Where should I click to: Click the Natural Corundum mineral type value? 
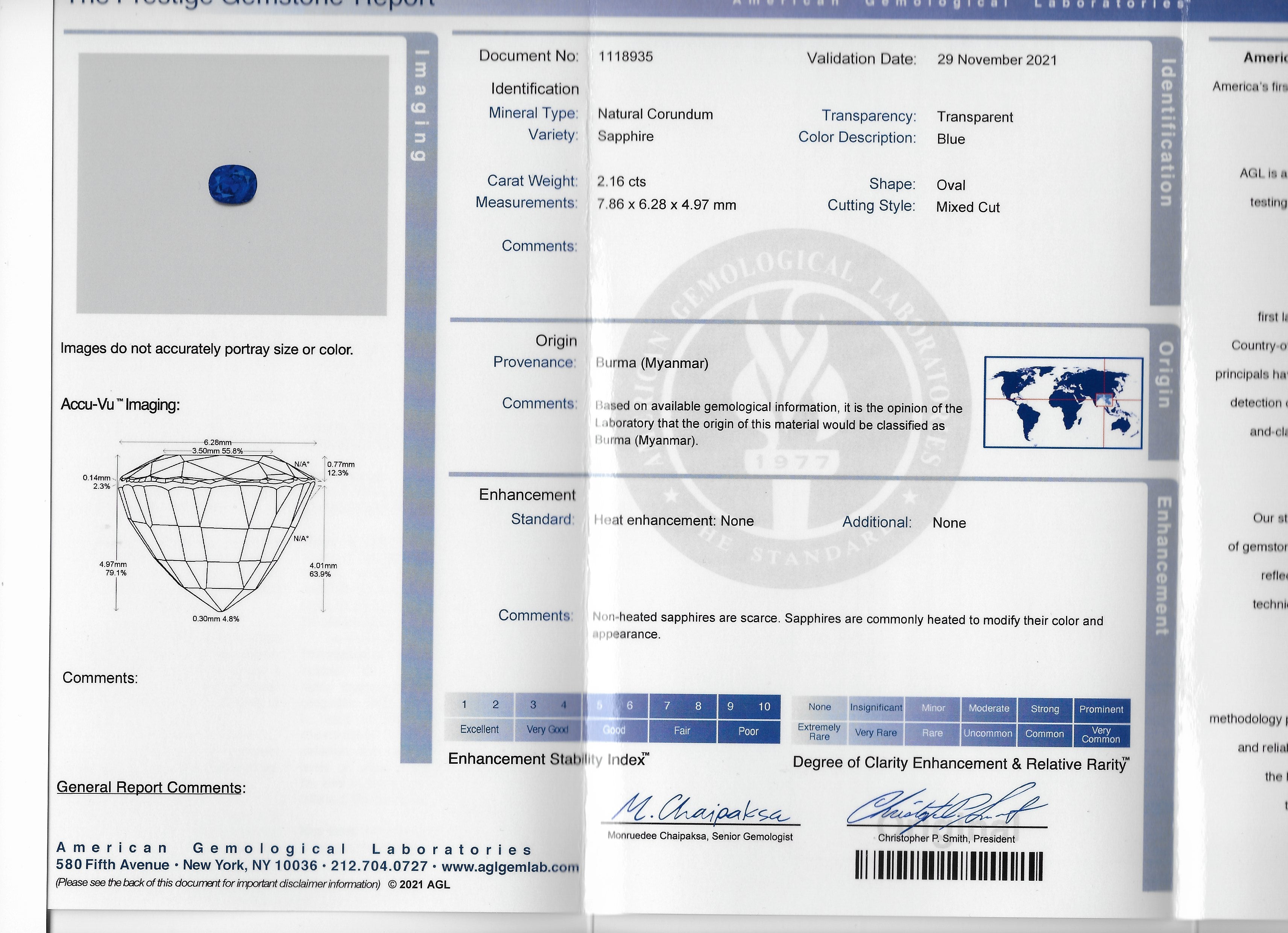tap(655, 114)
